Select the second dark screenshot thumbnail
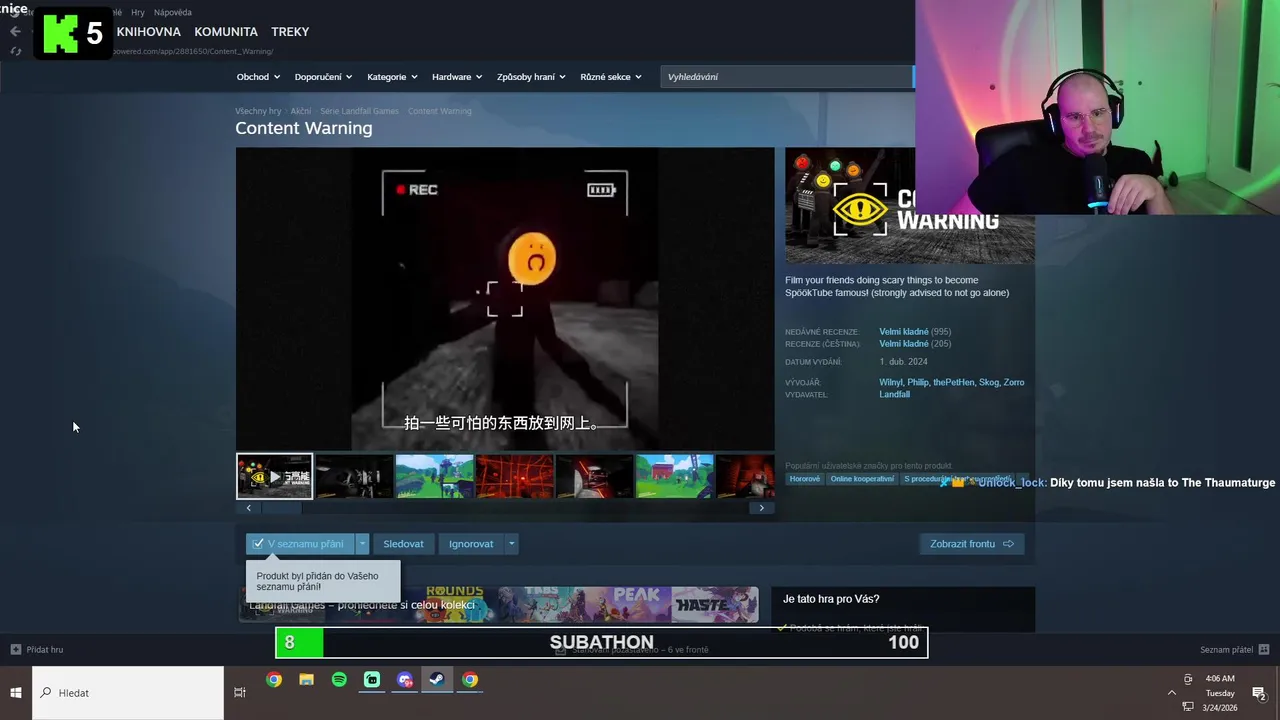1280x720 pixels. coord(354,476)
